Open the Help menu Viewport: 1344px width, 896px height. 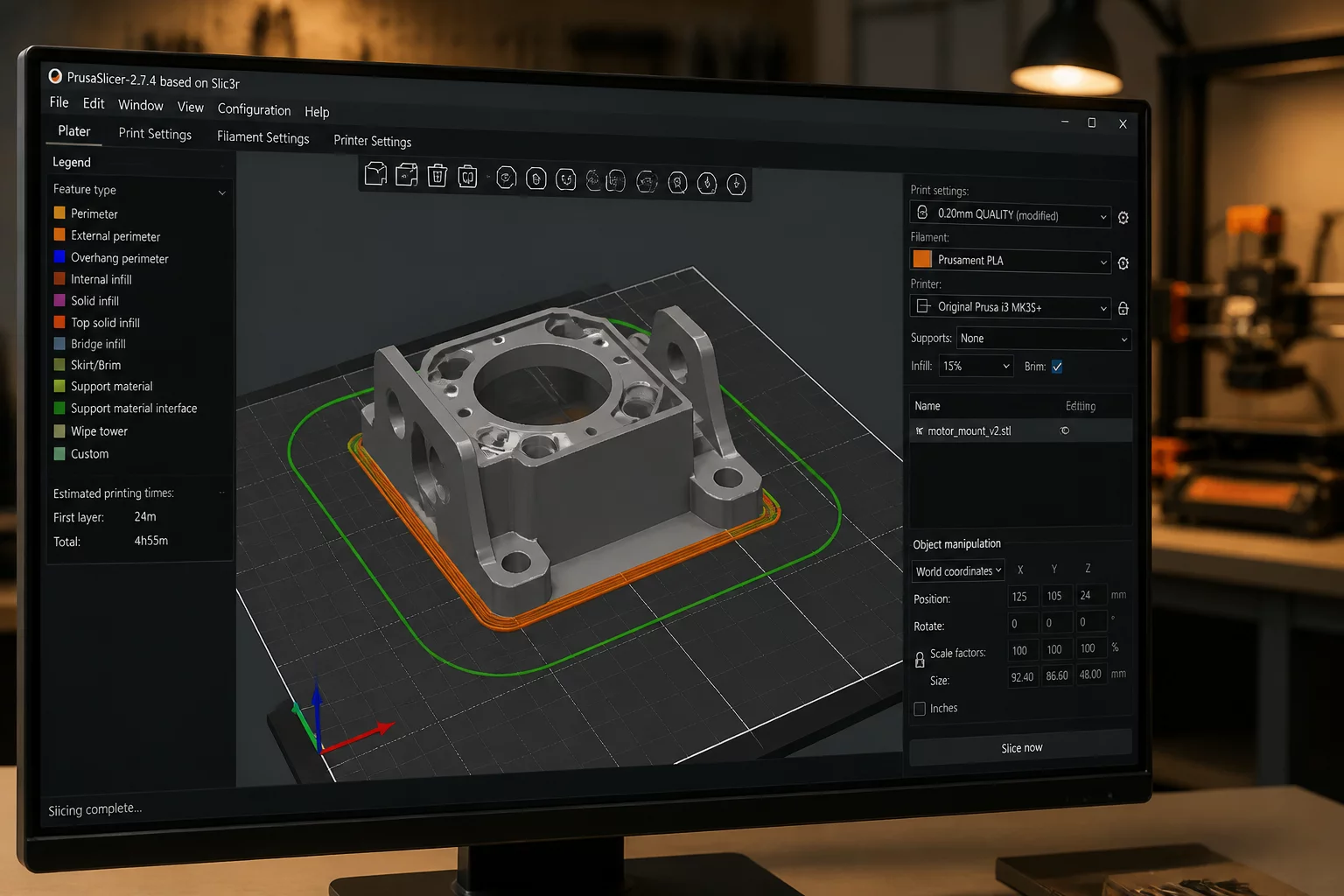[317, 112]
